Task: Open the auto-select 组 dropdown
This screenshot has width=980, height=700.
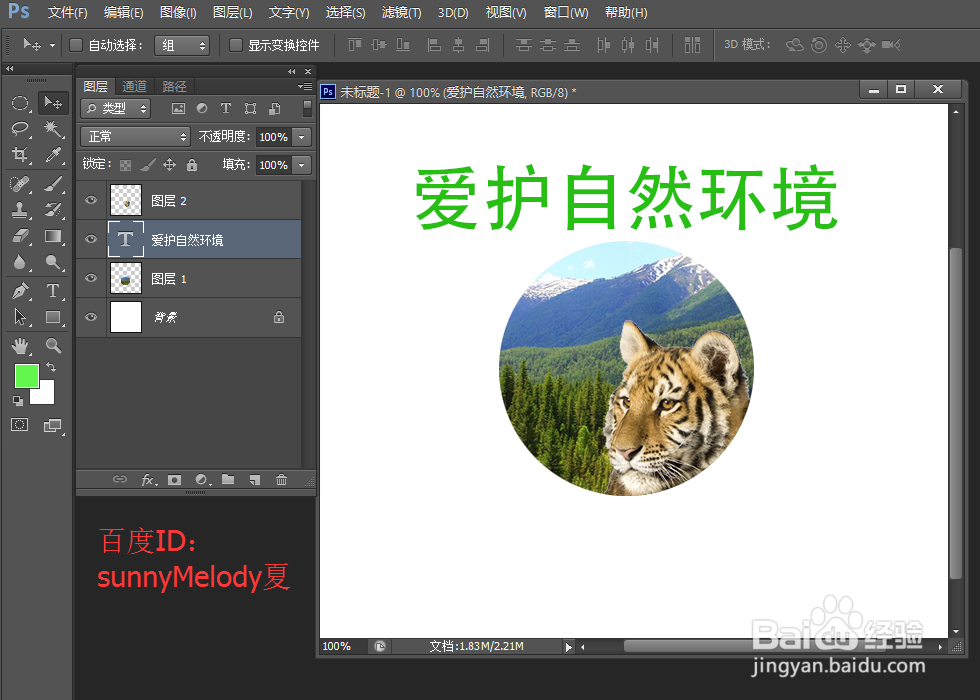Action: tap(181, 45)
